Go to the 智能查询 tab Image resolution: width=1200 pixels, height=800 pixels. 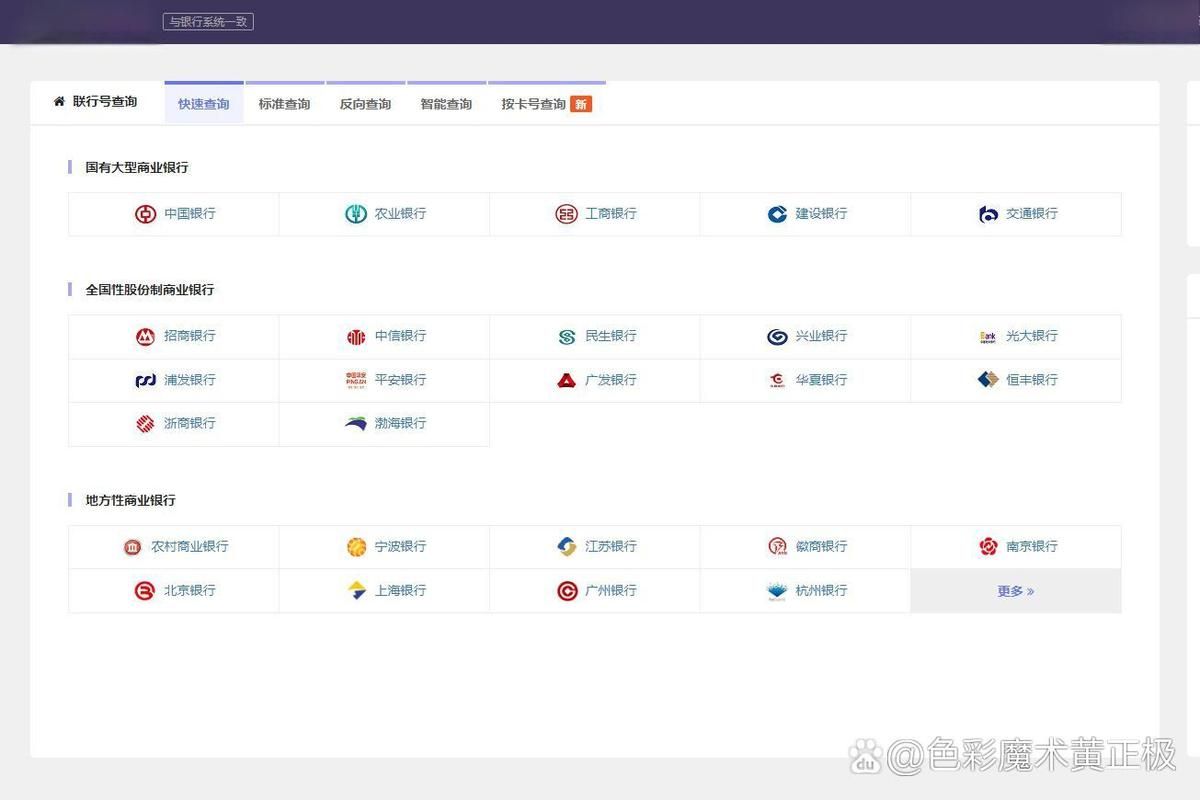(446, 104)
